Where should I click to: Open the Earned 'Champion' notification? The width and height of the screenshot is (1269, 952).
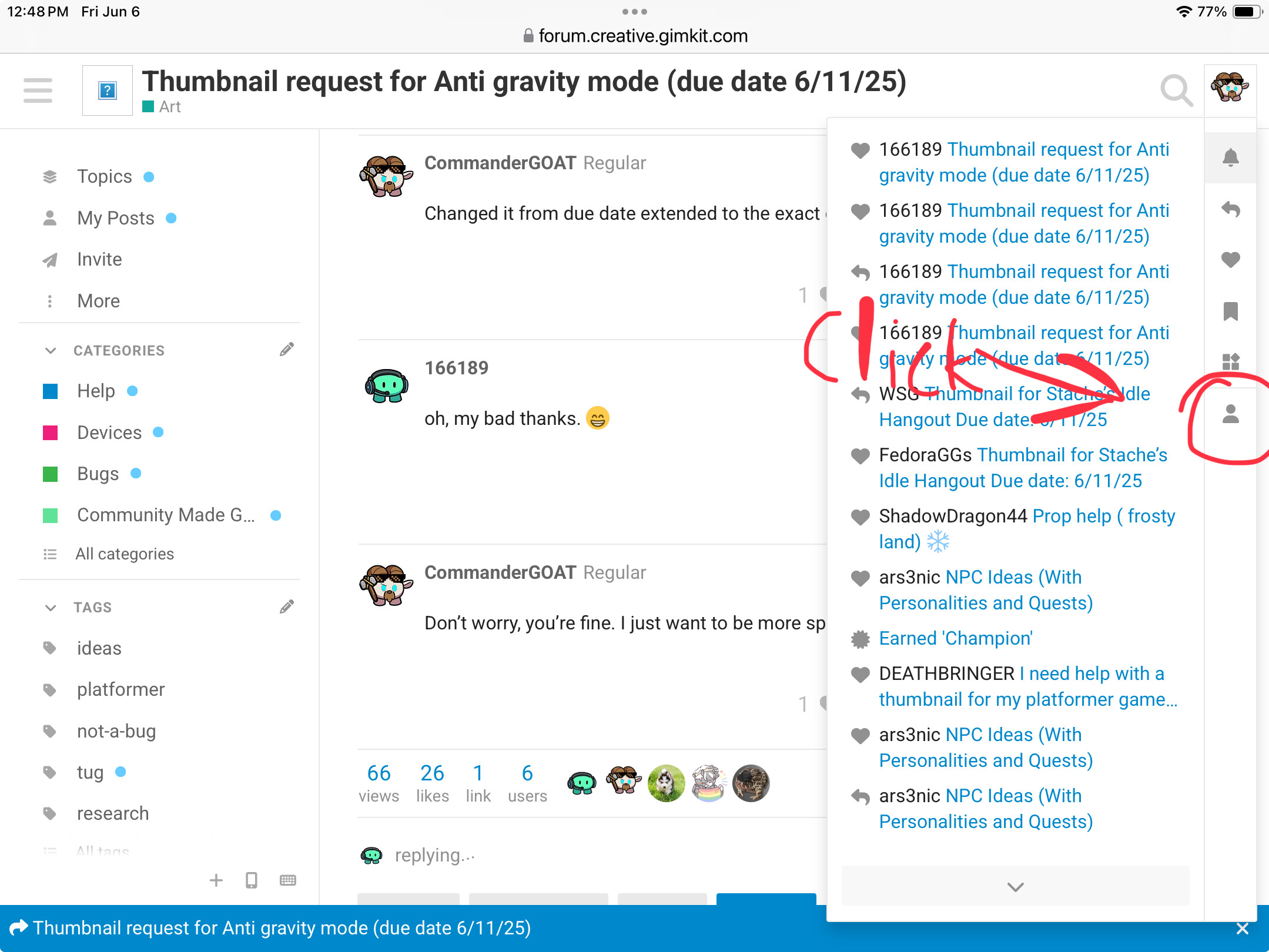coord(956,638)
